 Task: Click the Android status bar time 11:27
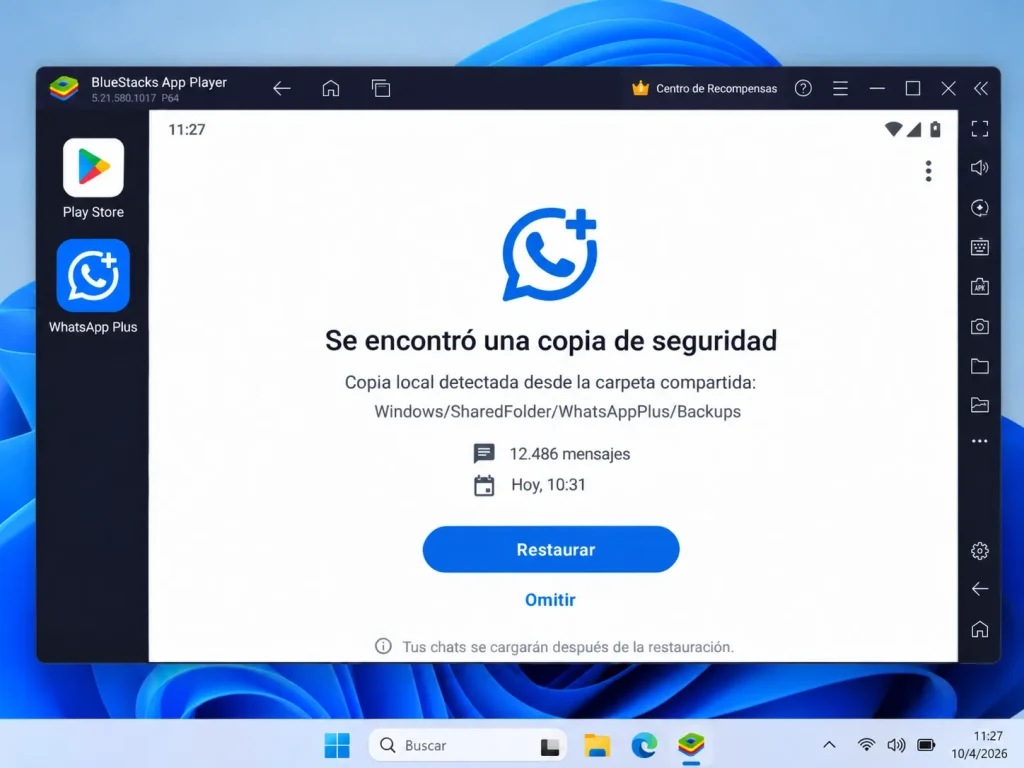coord(187,129)
